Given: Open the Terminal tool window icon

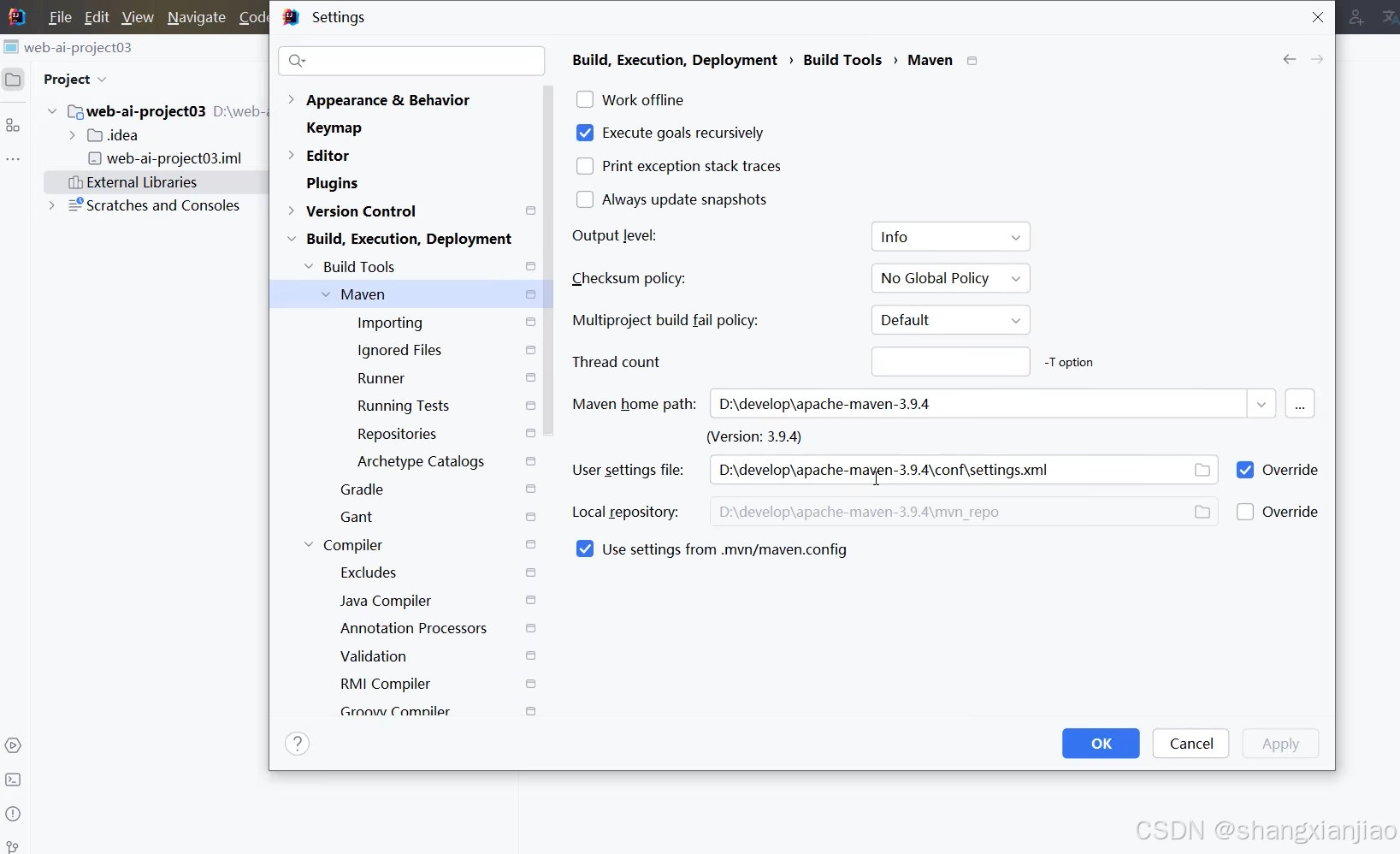Looking at the screenshot, I should (x=13, y=780).
